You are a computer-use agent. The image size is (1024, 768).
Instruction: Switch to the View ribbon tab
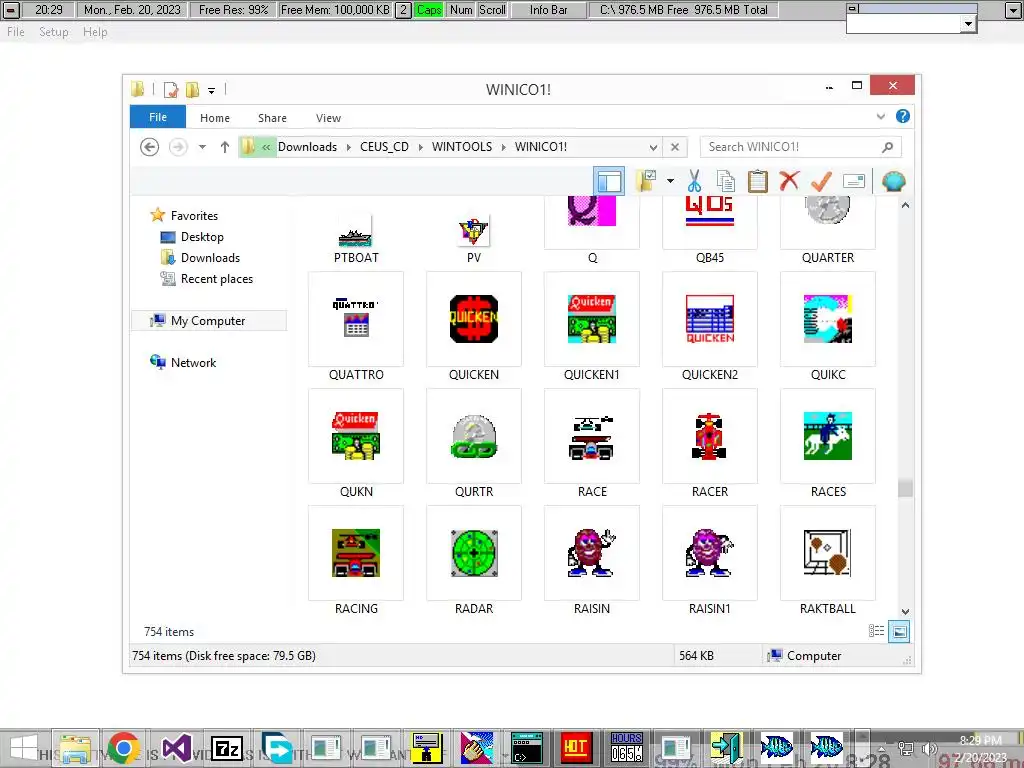point(328,118)
